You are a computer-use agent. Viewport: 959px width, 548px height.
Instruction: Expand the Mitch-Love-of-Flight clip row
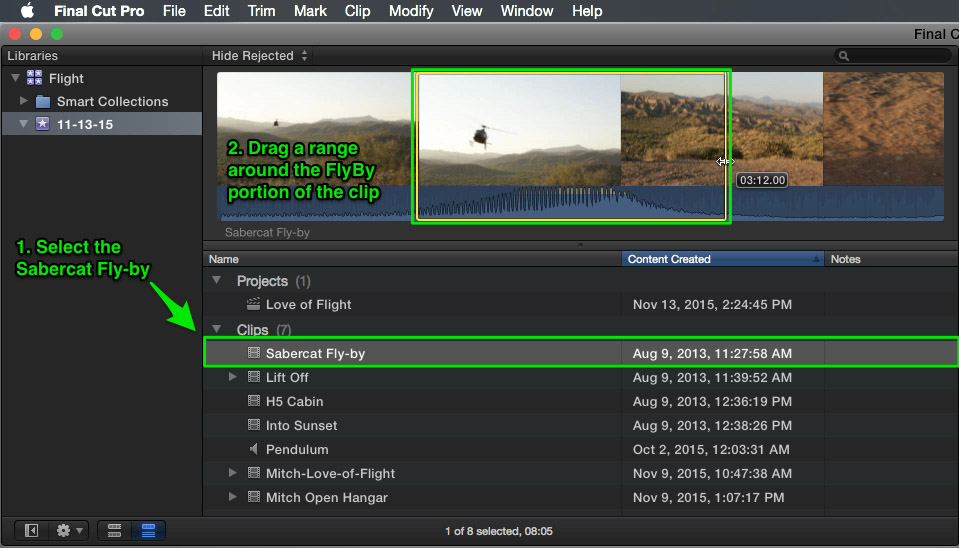tap(232, 473)
